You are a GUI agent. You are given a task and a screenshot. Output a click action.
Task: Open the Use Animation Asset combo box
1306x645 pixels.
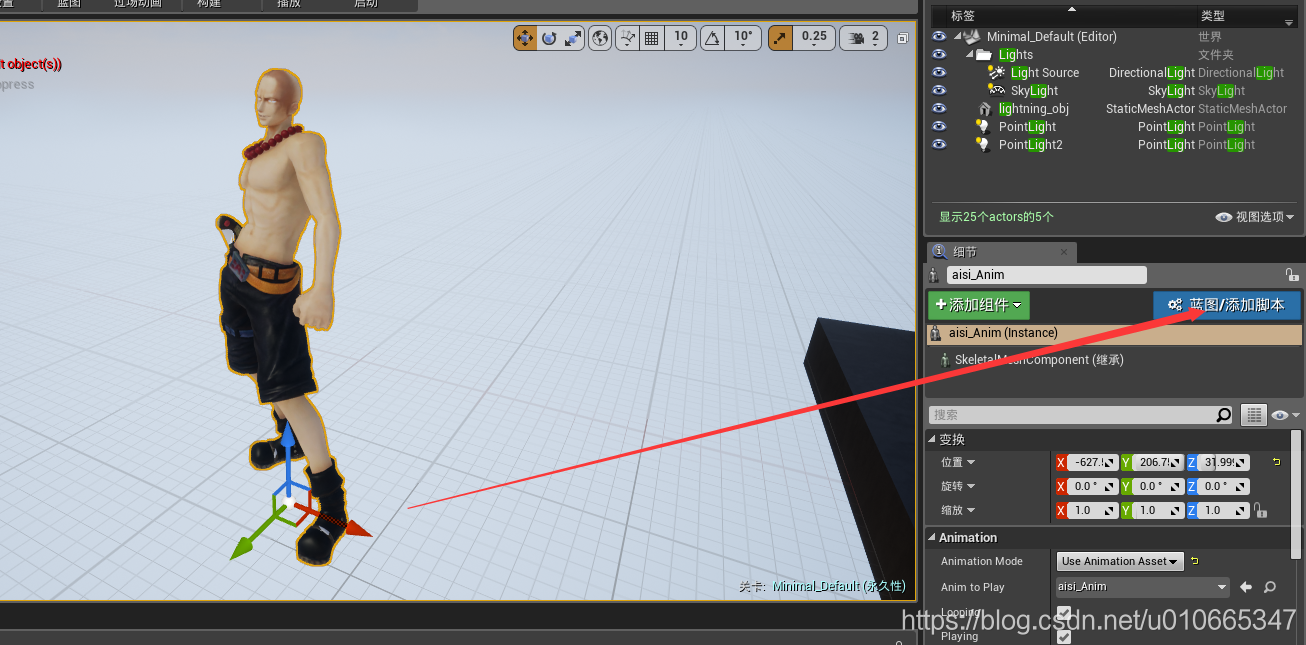[1120, 561]
